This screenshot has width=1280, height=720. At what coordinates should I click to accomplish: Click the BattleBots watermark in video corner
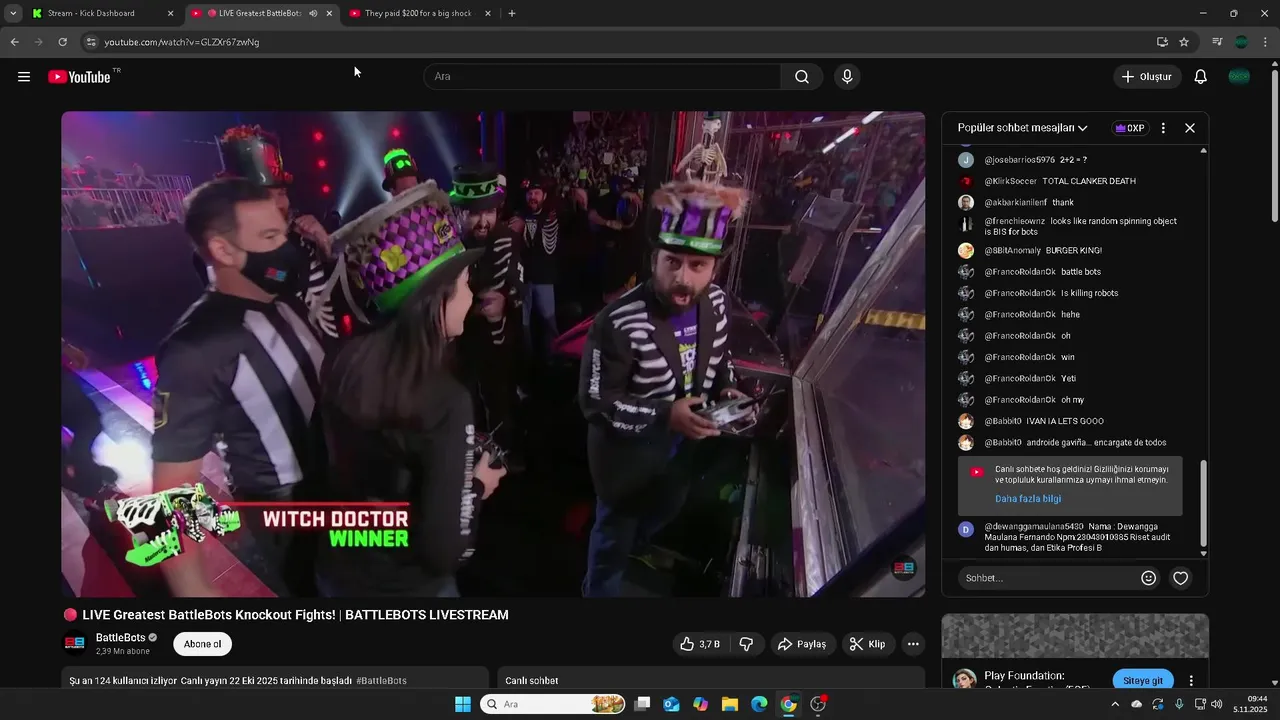(x=903, y=568)
